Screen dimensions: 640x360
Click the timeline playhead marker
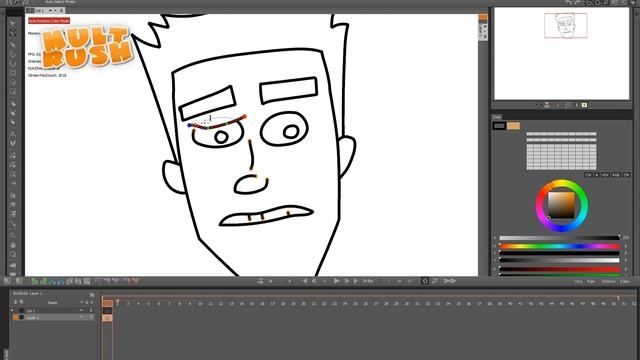(118, 302)
